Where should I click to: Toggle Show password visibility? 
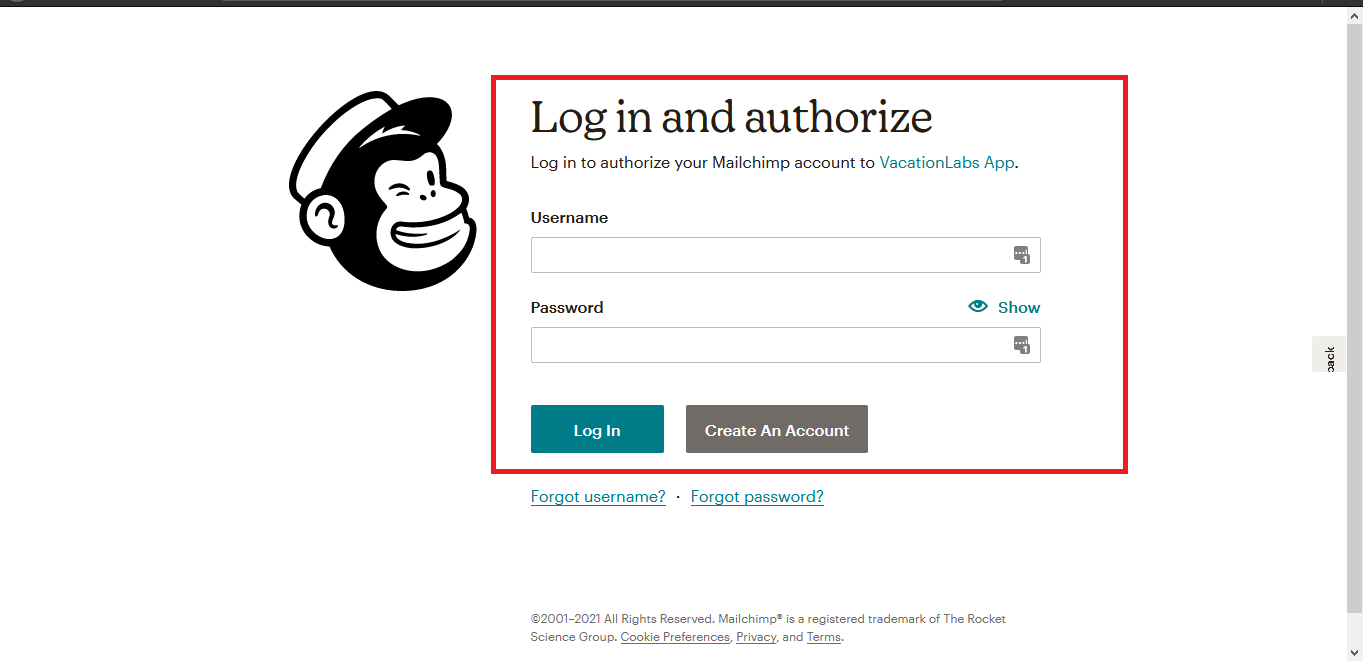point(1004,307)
